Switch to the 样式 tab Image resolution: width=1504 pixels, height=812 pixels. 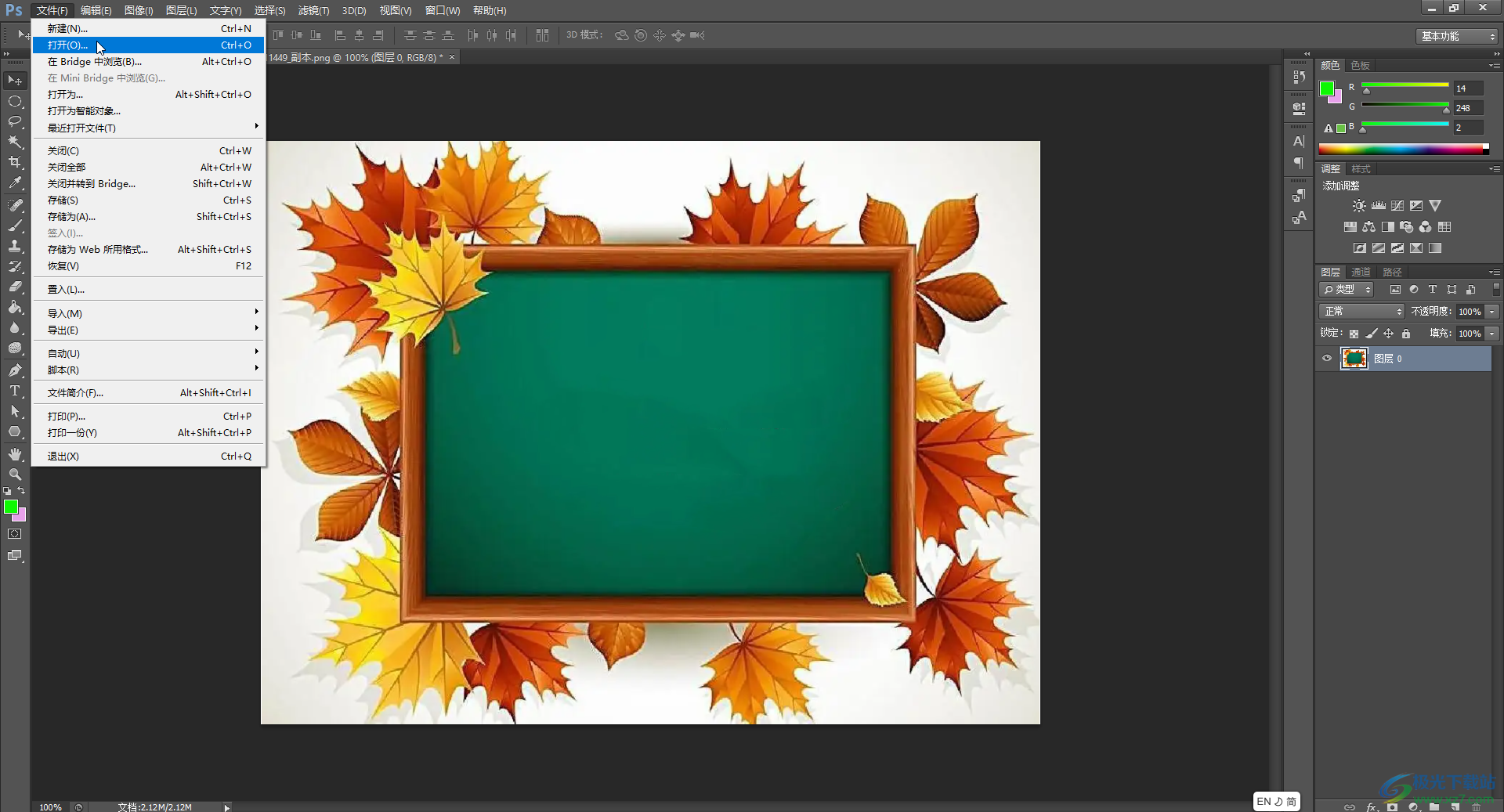click(1361, 169)
